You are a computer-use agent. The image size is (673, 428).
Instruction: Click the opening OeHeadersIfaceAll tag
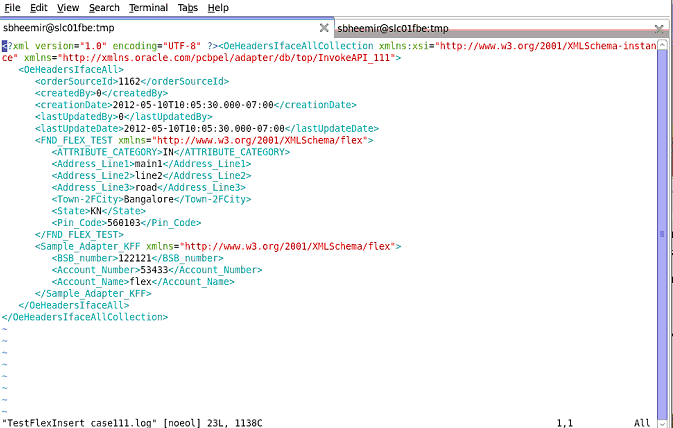(x=71, y=70)
